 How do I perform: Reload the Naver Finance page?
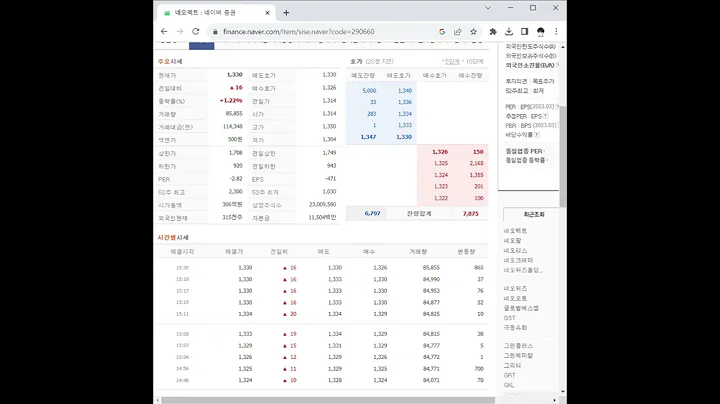click(x=196, y=31)
